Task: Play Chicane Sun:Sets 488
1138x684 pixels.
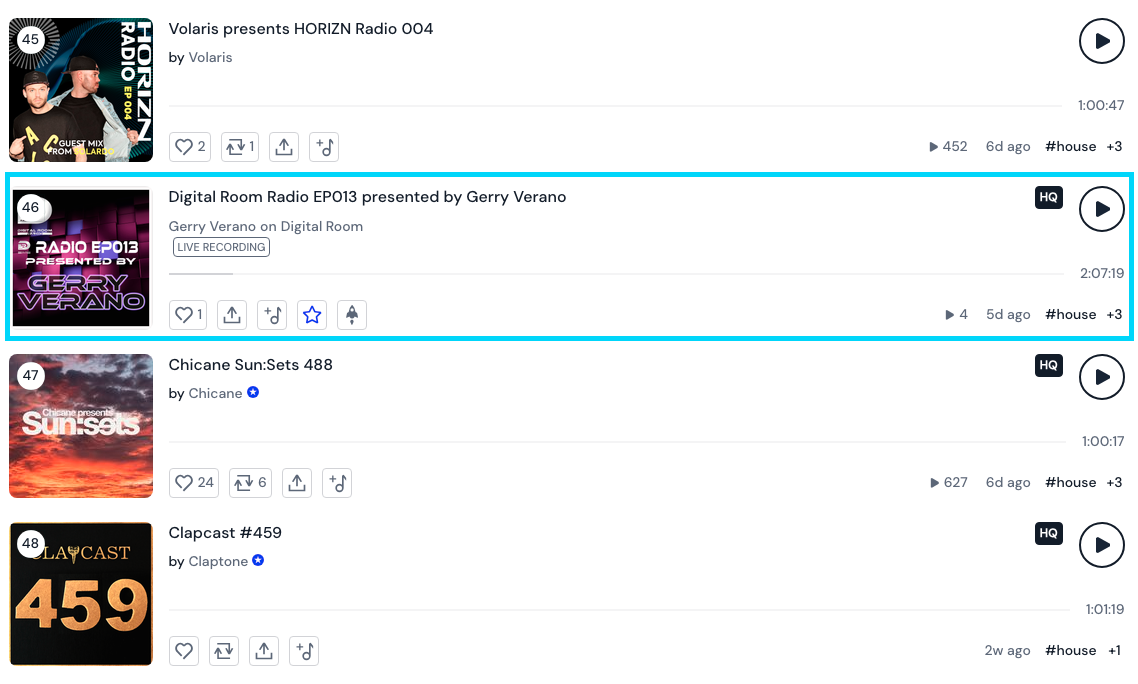Action: click(1101, 377)
